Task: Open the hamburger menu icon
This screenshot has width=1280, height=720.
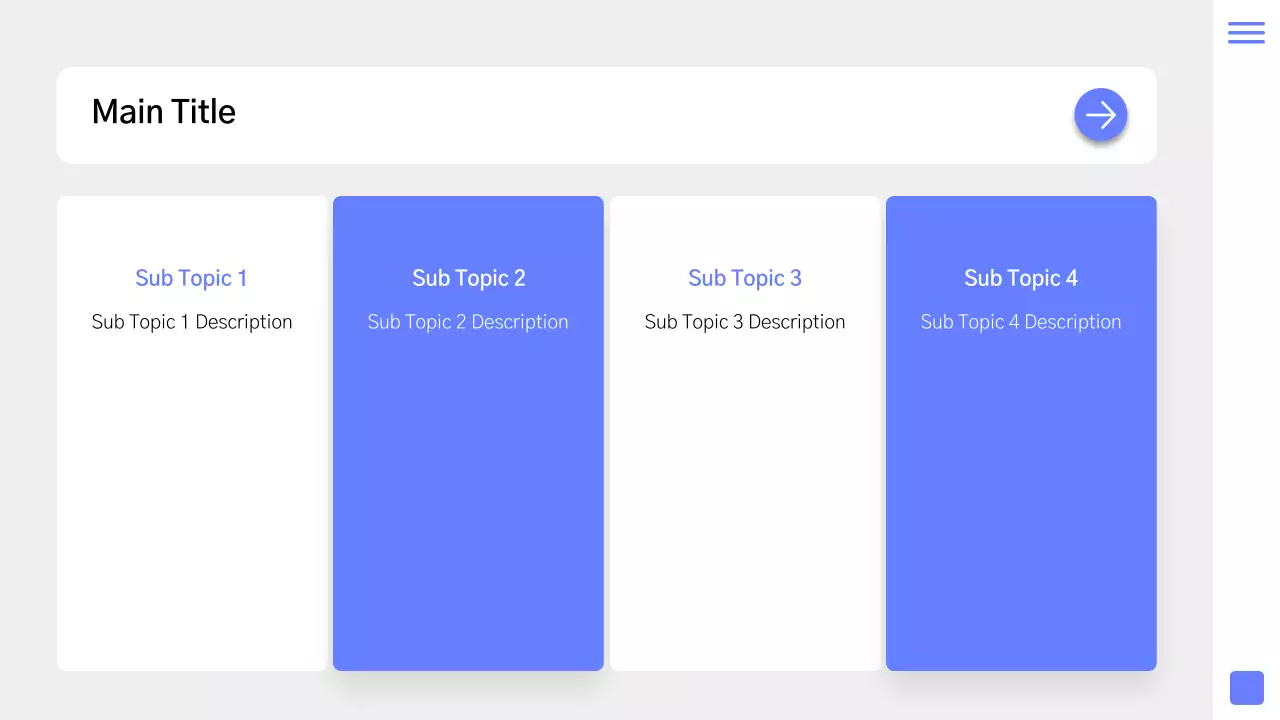Action: 1246,33
